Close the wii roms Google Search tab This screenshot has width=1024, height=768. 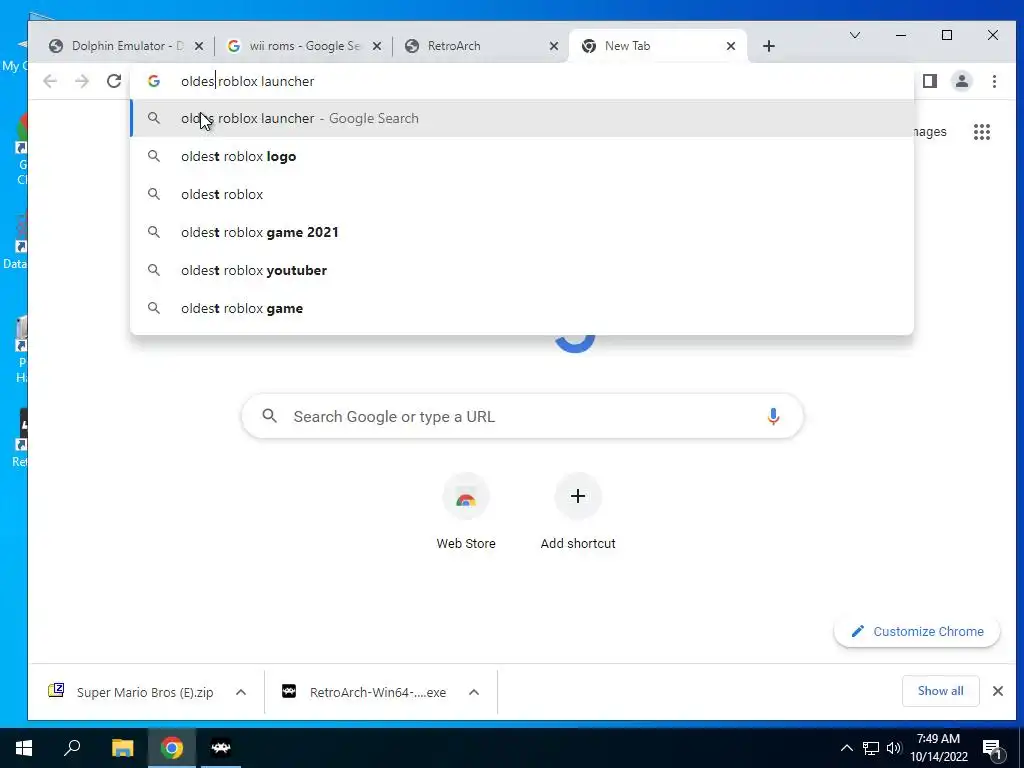(x=377, y=46)
